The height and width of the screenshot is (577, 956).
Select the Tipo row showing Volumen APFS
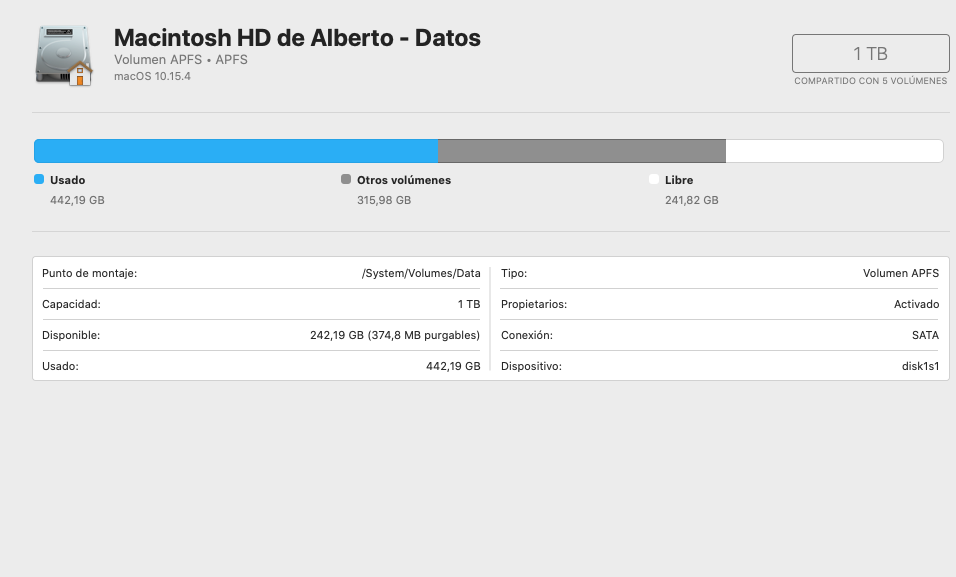point(720,273)
